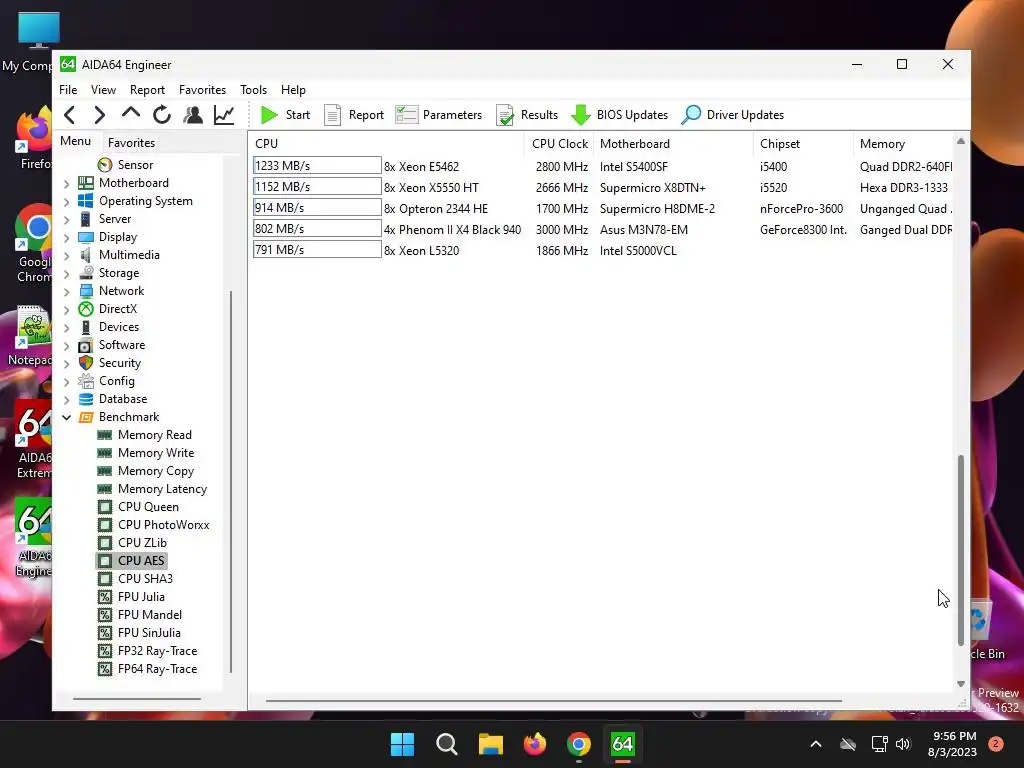Open the Report menu
The image size is (1024, 768).
point(147,90)
